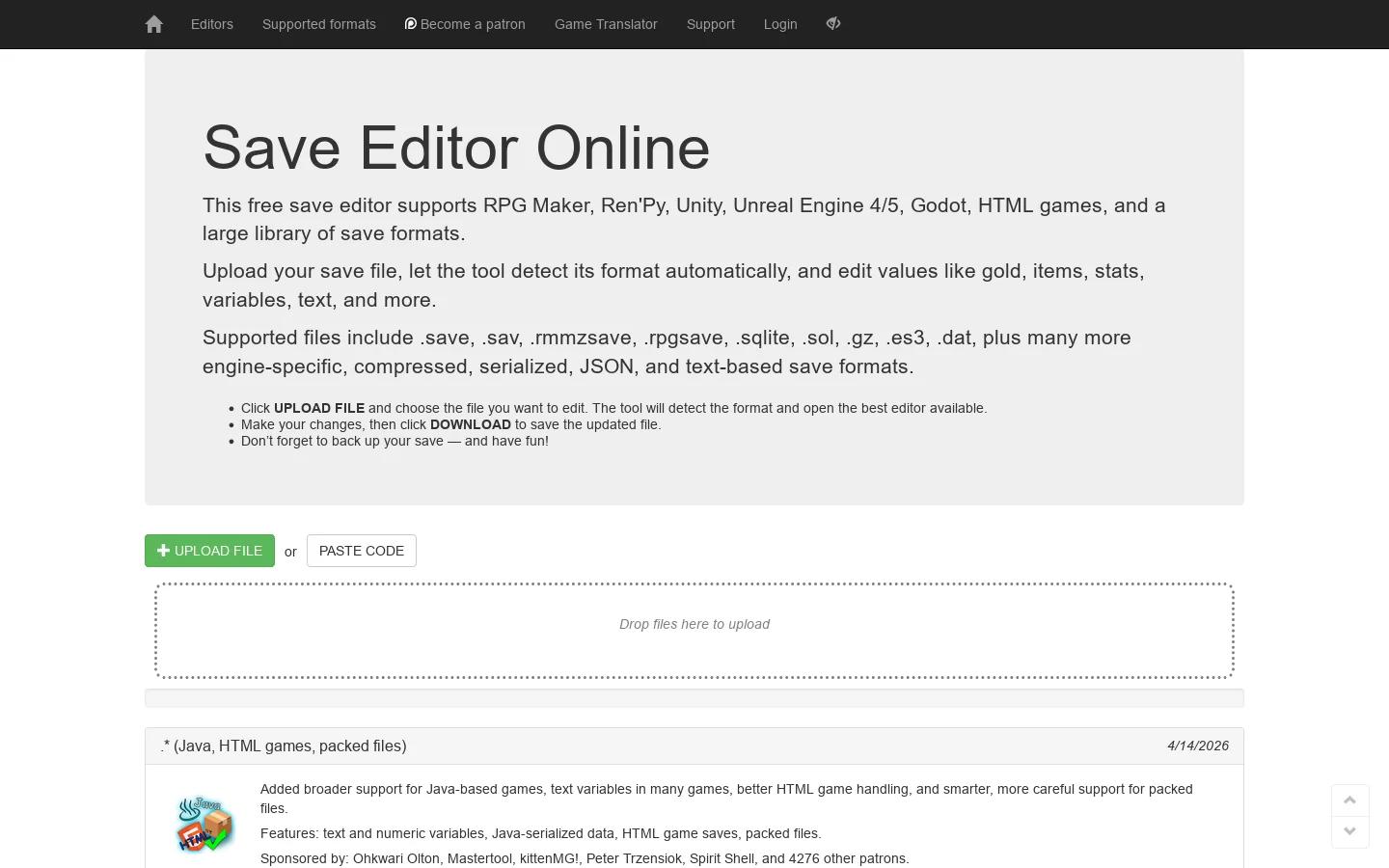Click the PASTE CODE button
Viewport: 1389px width, 868px height.
click(x=362, y=551)
